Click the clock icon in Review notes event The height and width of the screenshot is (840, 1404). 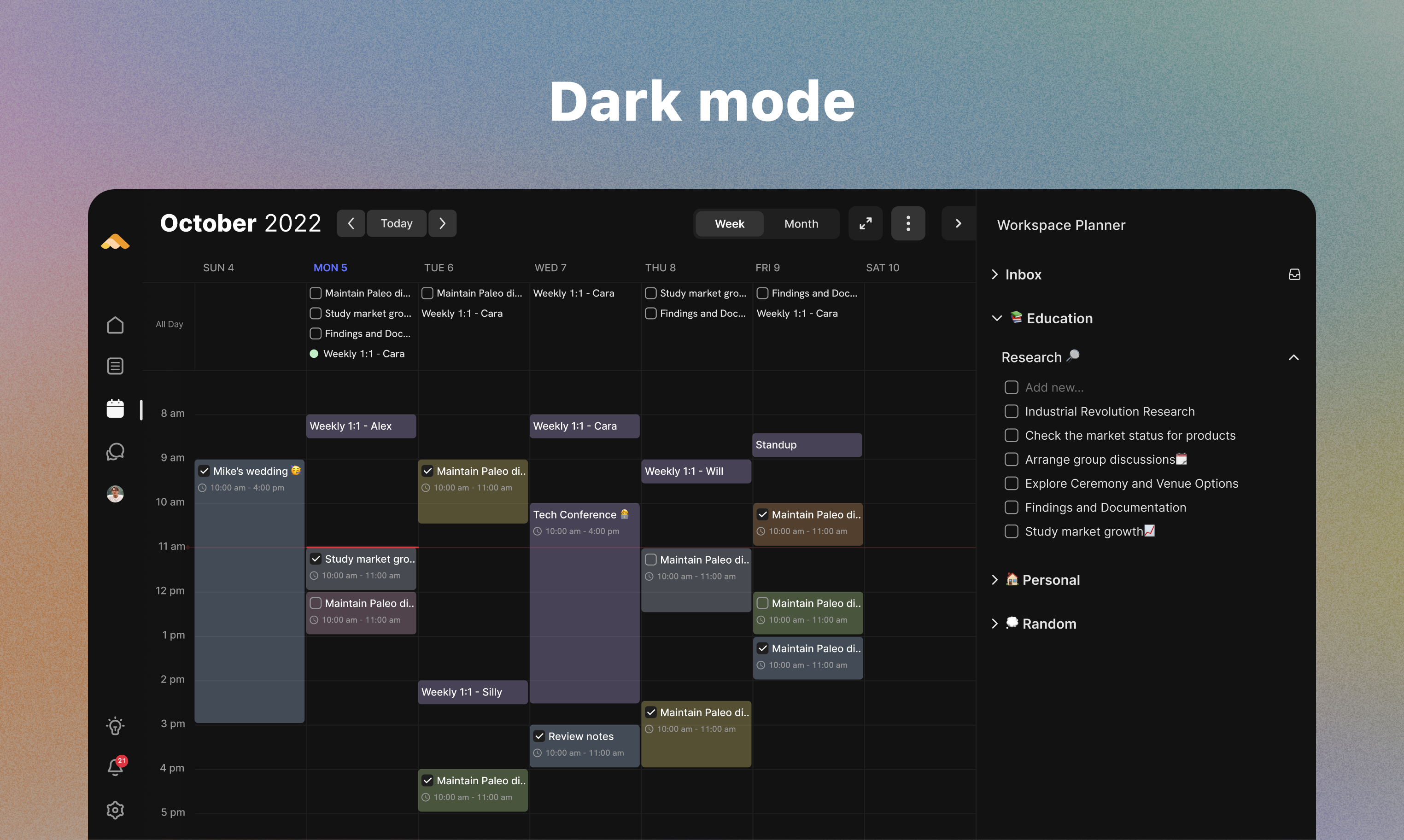coord(537,753)
